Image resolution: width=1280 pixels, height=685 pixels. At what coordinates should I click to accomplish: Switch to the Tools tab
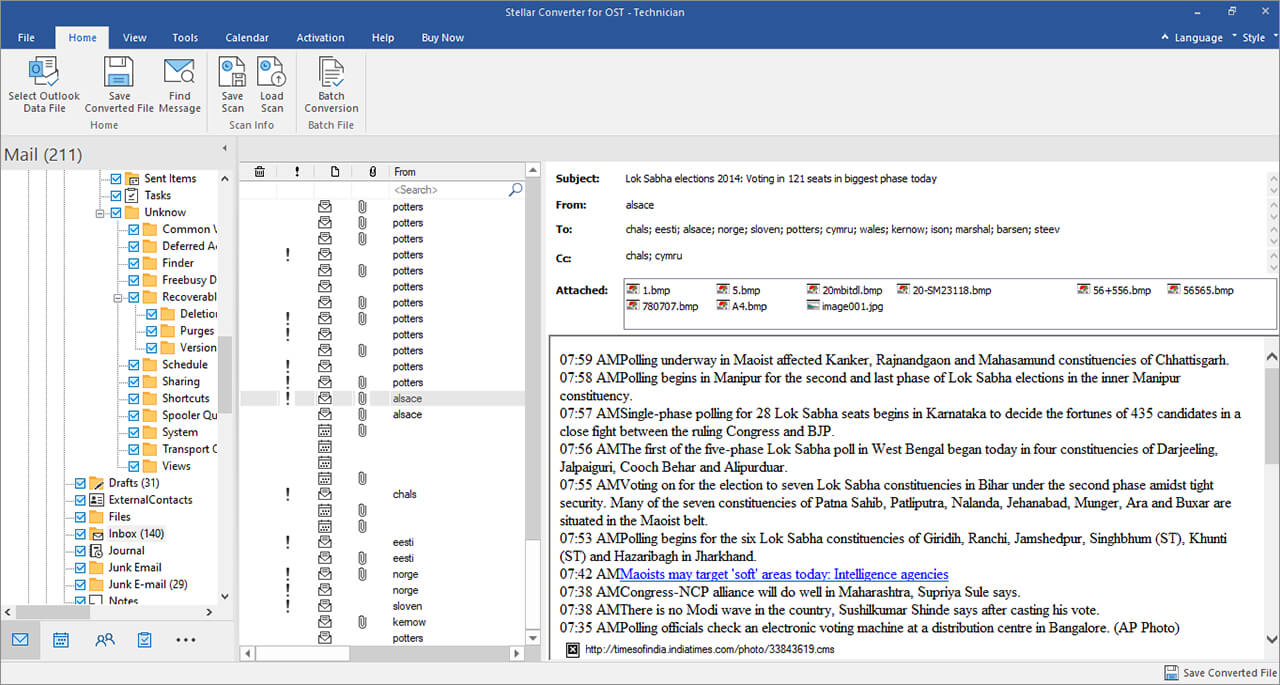coord(185,38)
